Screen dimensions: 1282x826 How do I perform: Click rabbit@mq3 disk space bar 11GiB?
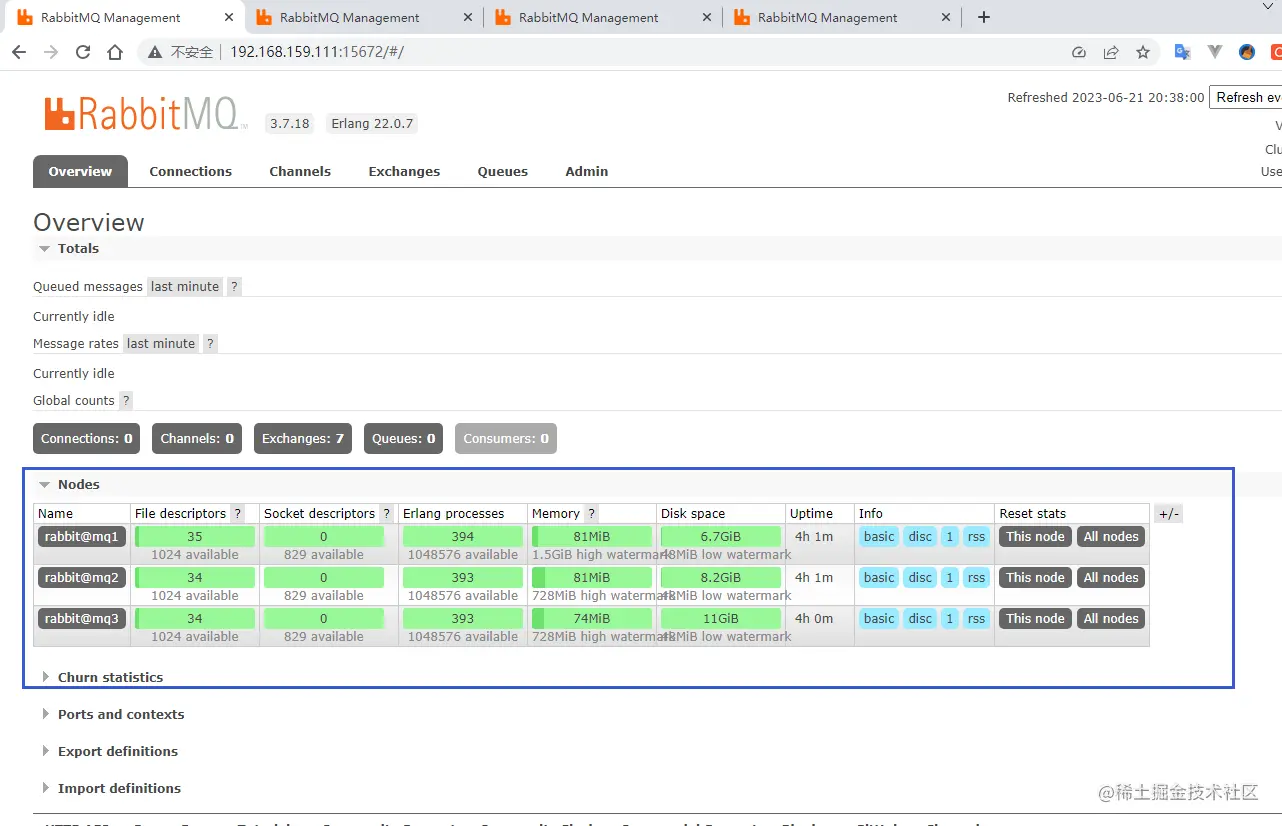coord(721,619)
